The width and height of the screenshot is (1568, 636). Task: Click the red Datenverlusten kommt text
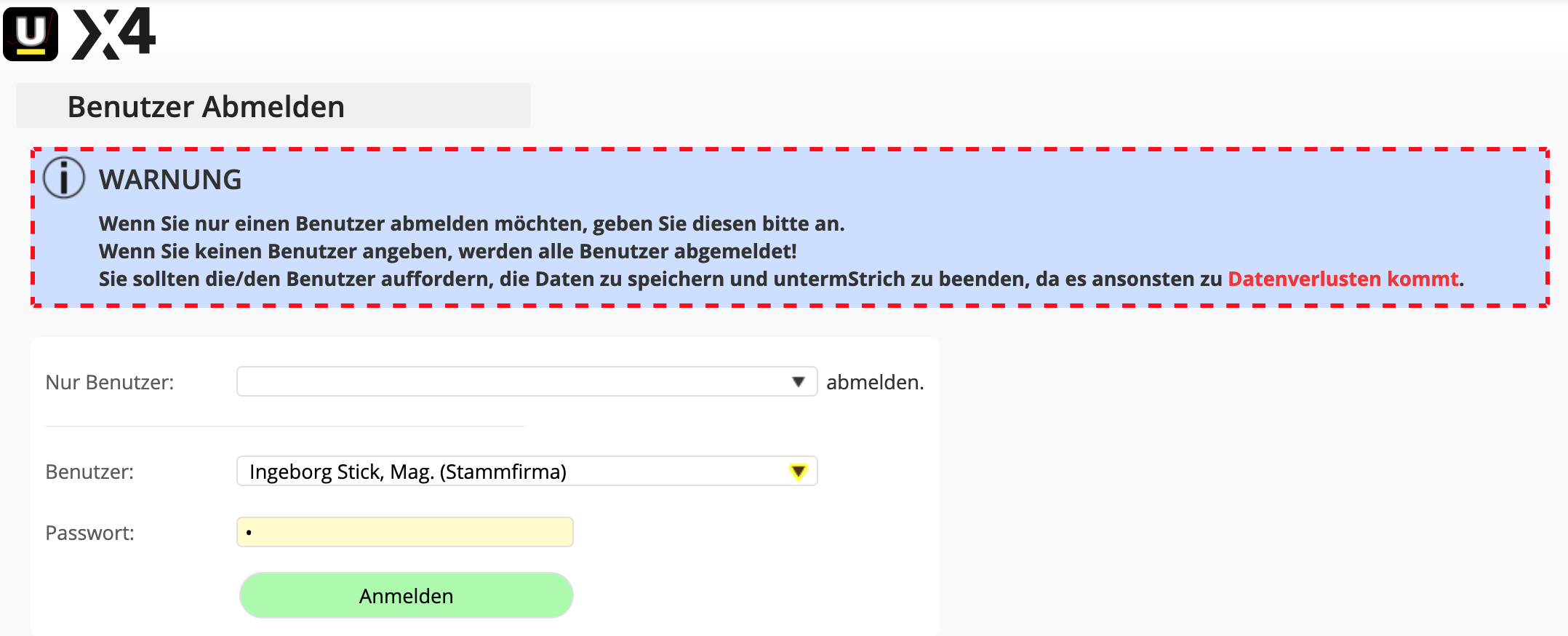click(x=1343, y=279)
